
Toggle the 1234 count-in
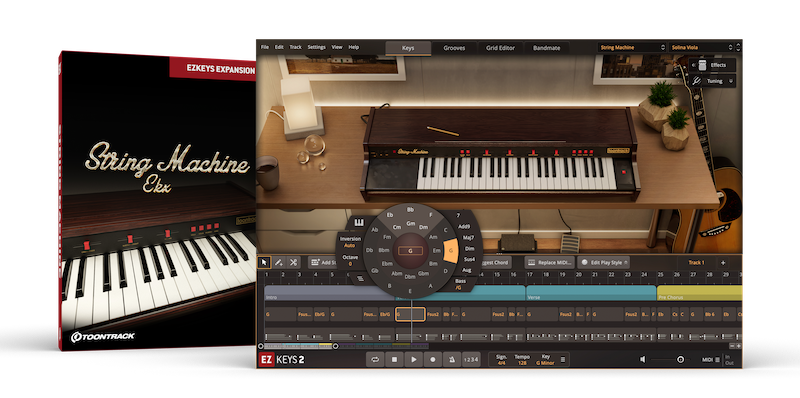click(471, 359)
